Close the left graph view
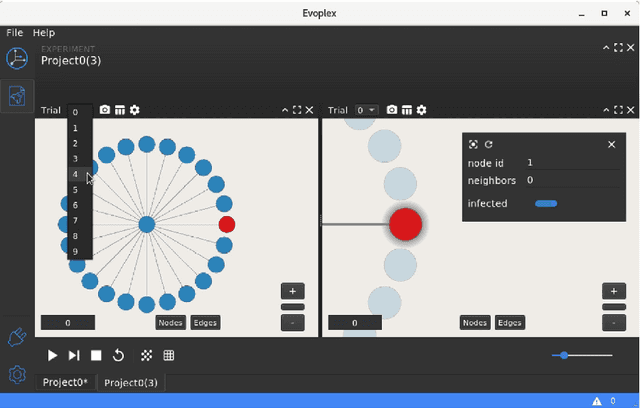The width and height of the screenshot is (640, 408). 309,110
